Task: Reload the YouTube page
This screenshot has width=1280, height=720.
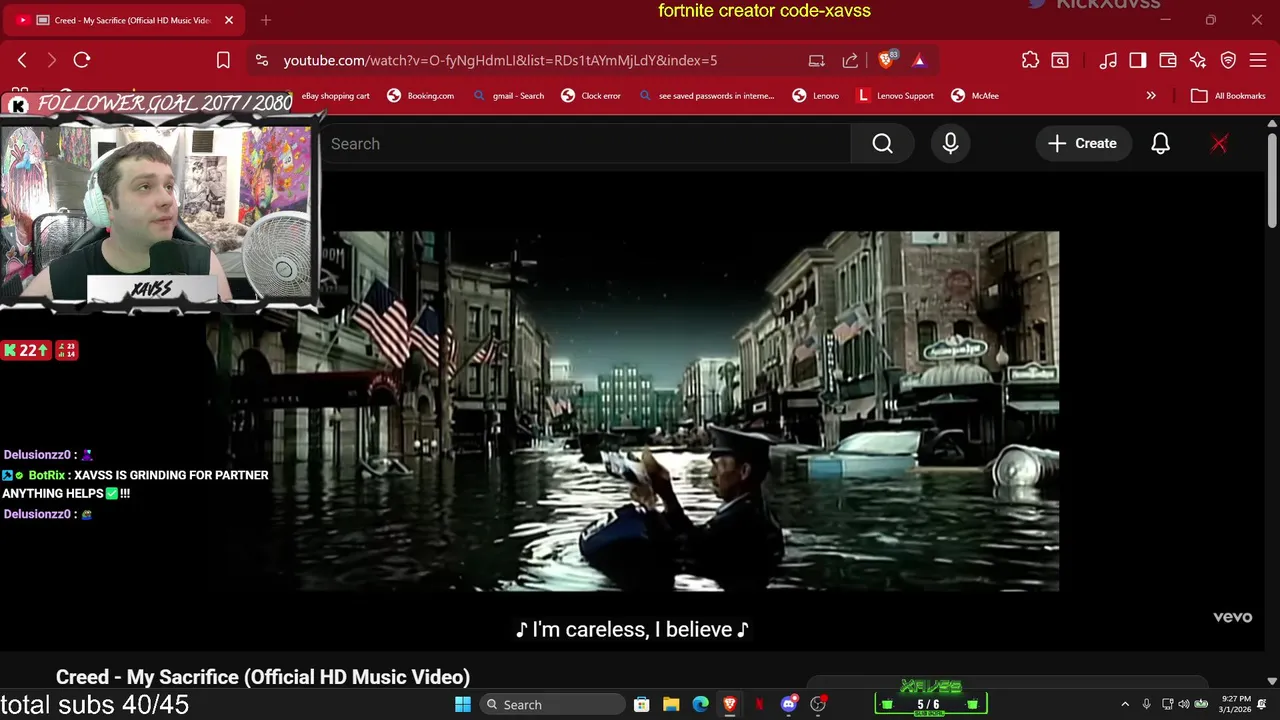Action: tap(82, 60)
